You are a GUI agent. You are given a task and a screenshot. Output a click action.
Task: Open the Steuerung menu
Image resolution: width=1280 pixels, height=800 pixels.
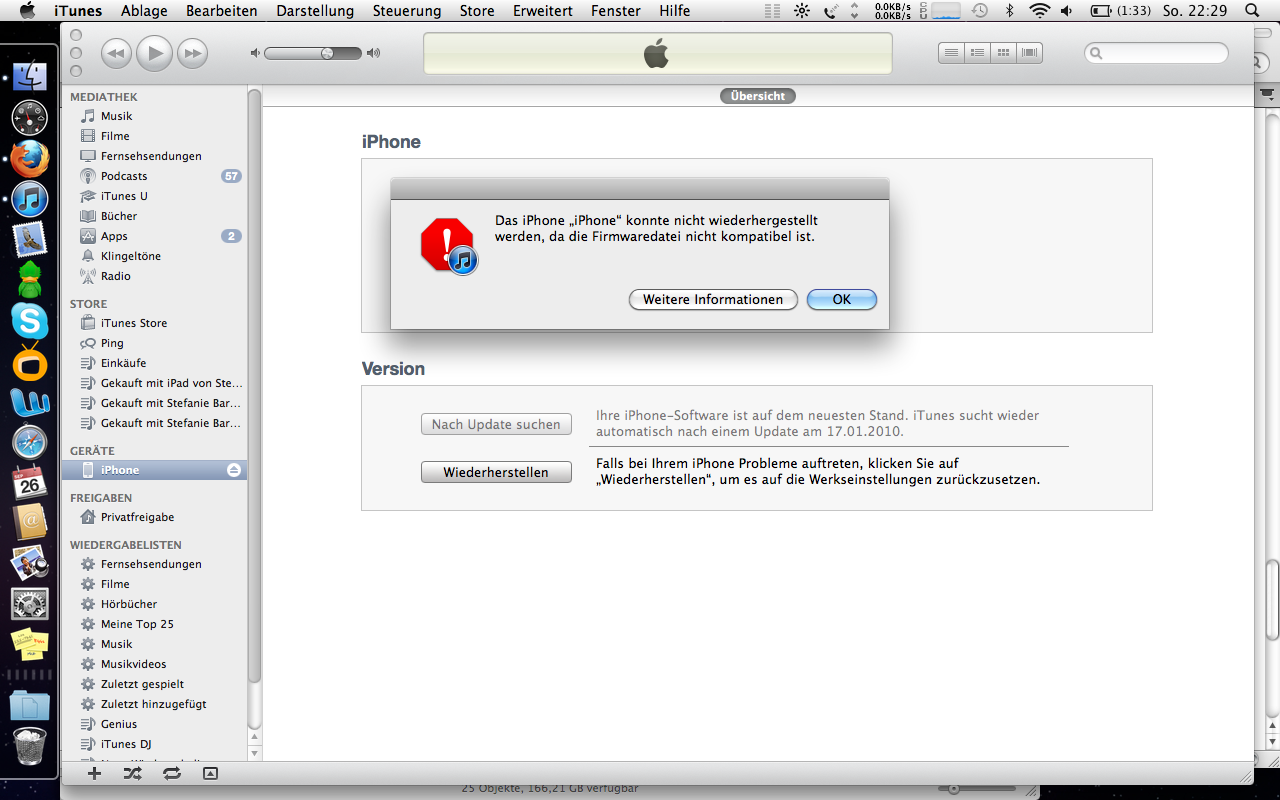(407, 11)
